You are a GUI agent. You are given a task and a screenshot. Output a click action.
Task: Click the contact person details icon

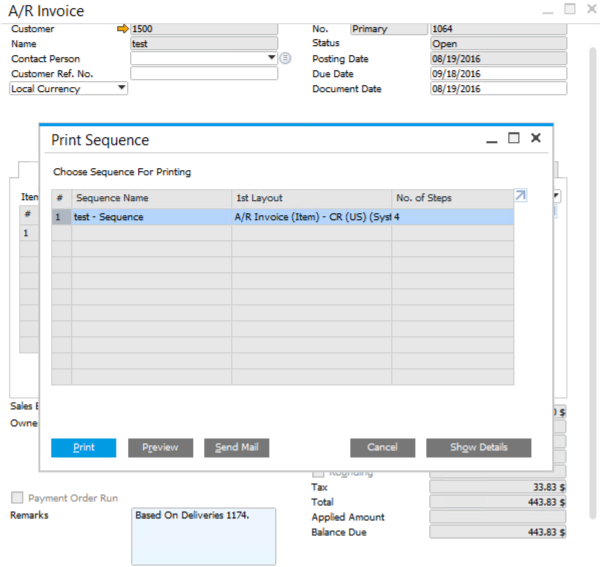285,59
